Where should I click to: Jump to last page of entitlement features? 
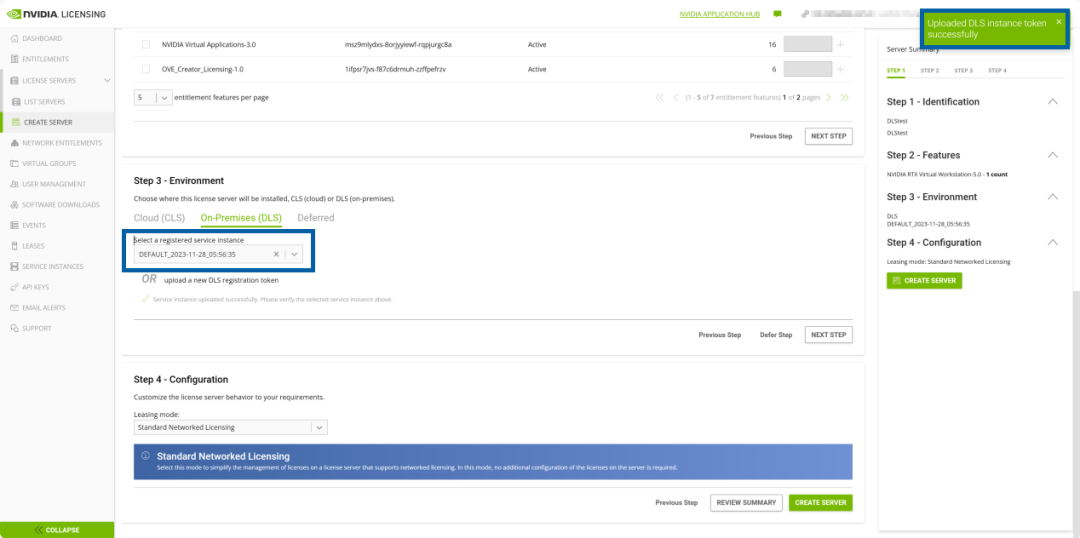coord(844,98)
